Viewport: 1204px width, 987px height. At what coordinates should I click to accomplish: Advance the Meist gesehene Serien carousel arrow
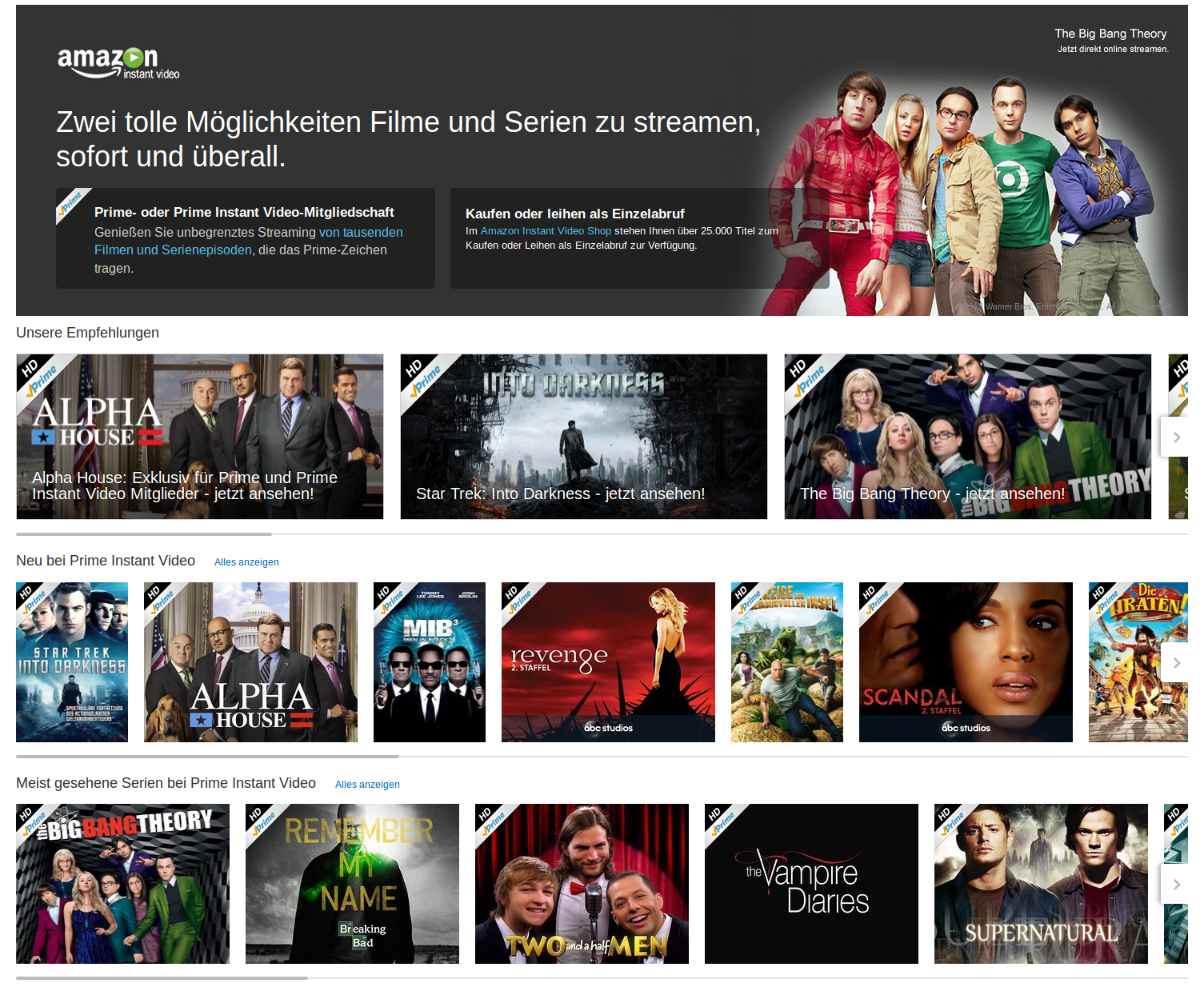pos(1175,885)
